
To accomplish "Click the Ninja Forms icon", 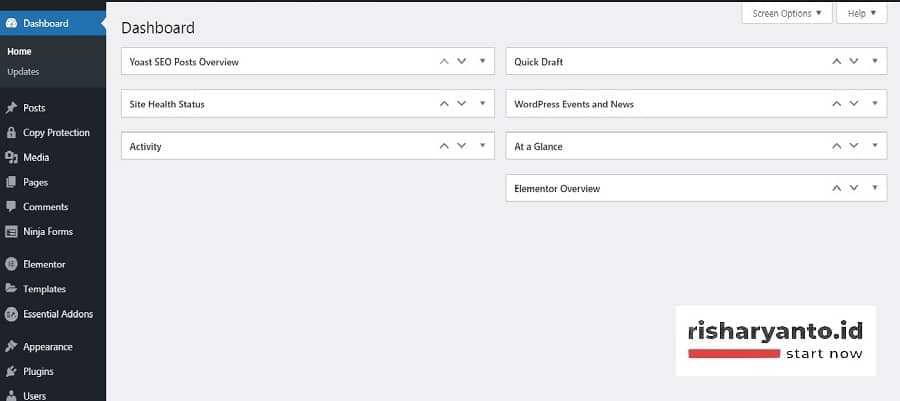I will 11,232.
